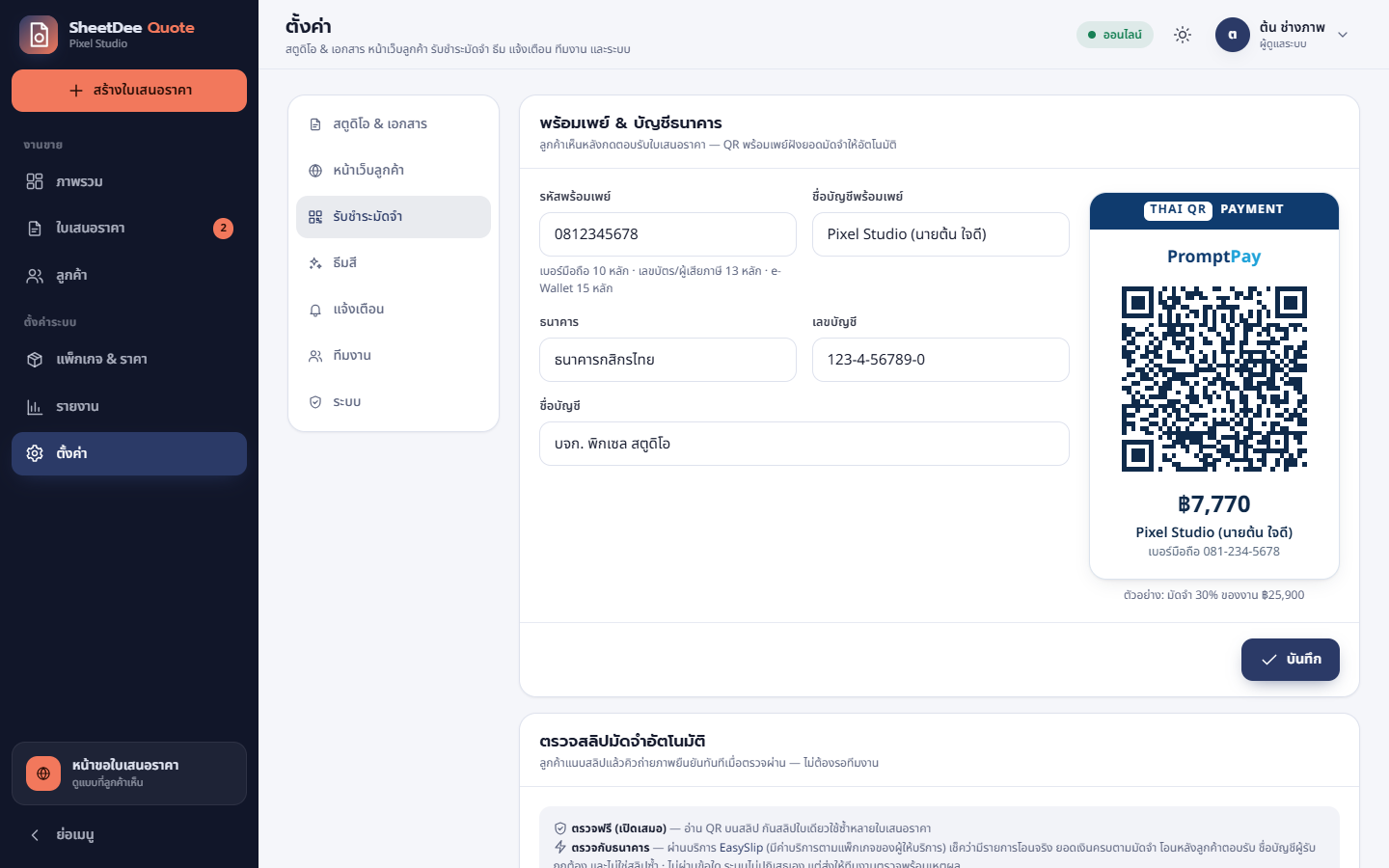The height and width of the screenshot is (868, 1389).
Task: Click the globe icon for หน้าขอใบเสนอราคา
Action: [43, 773]
